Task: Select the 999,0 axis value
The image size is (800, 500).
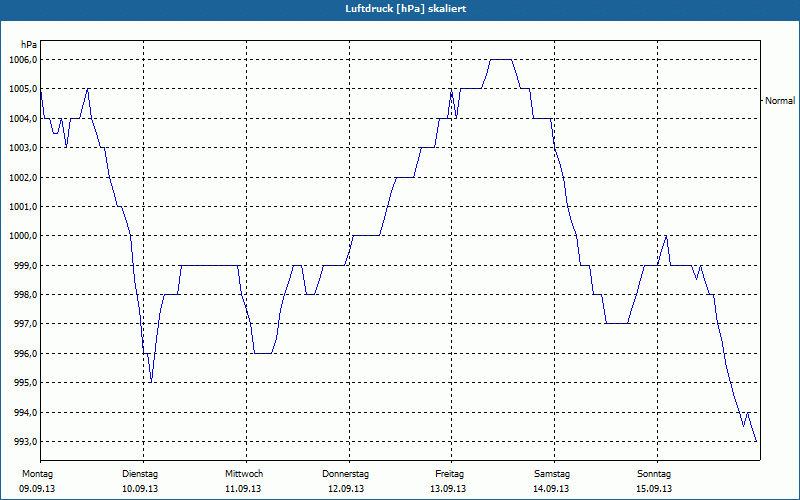Action: tap(26, 266)
